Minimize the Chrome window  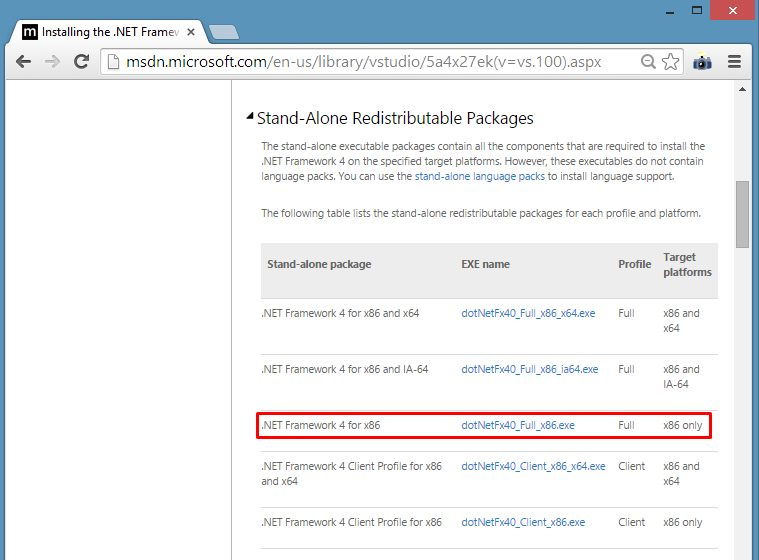pos(670,11)
